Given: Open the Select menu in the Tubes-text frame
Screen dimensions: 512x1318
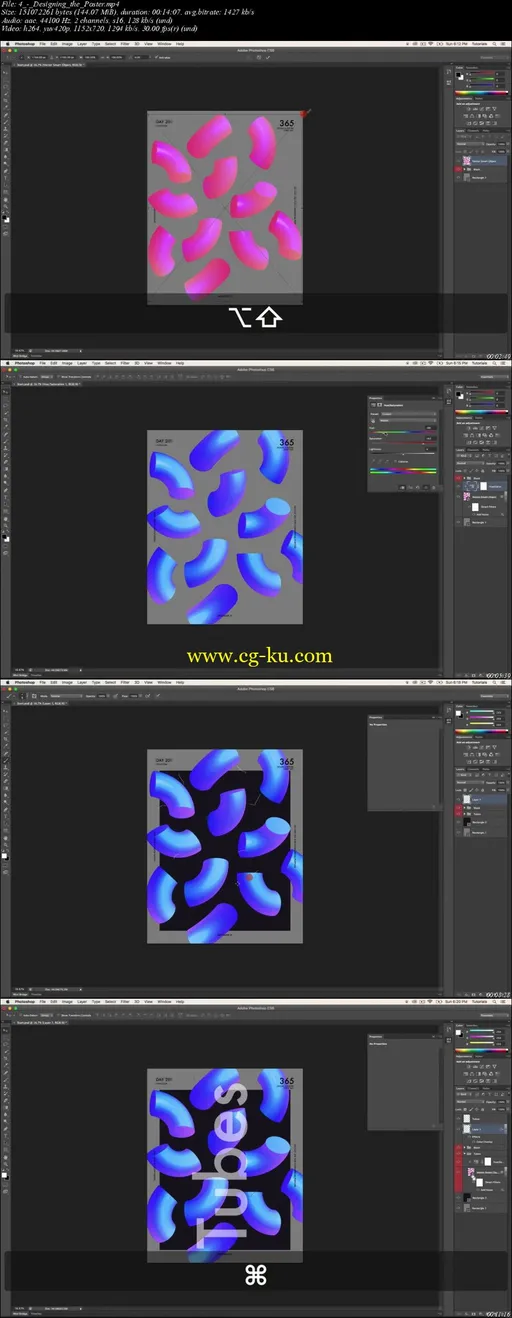Looking at the screenshot, I should (110, 1002).
